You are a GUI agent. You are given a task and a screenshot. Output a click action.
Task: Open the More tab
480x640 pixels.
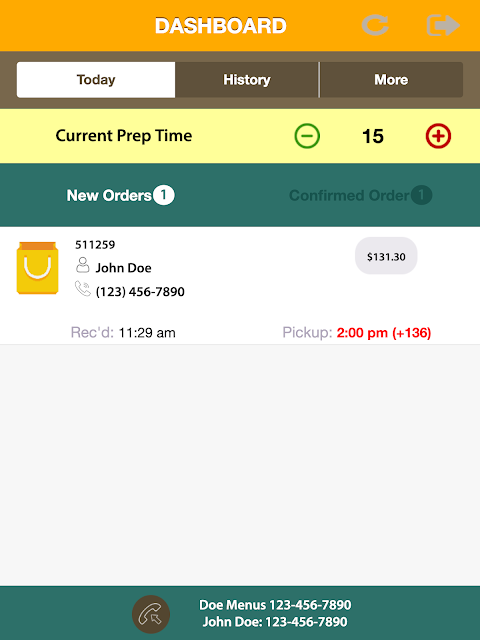(x=391, y=80)
